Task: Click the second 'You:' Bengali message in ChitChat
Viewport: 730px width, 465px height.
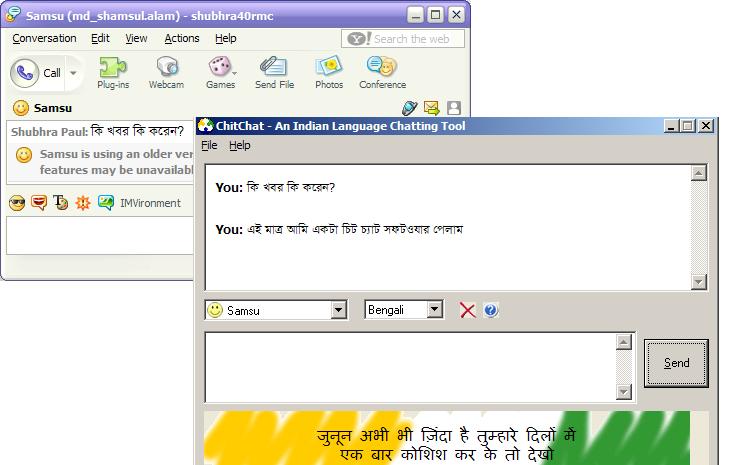Action: (x=339, y=229)
